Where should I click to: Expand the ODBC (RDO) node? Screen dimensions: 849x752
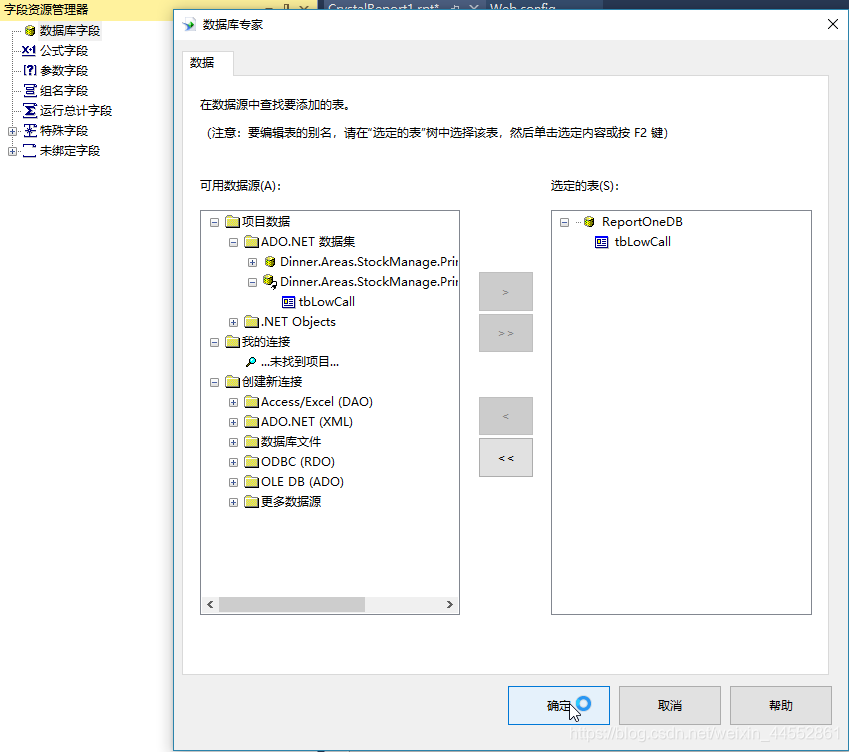[x=233, y=462]
